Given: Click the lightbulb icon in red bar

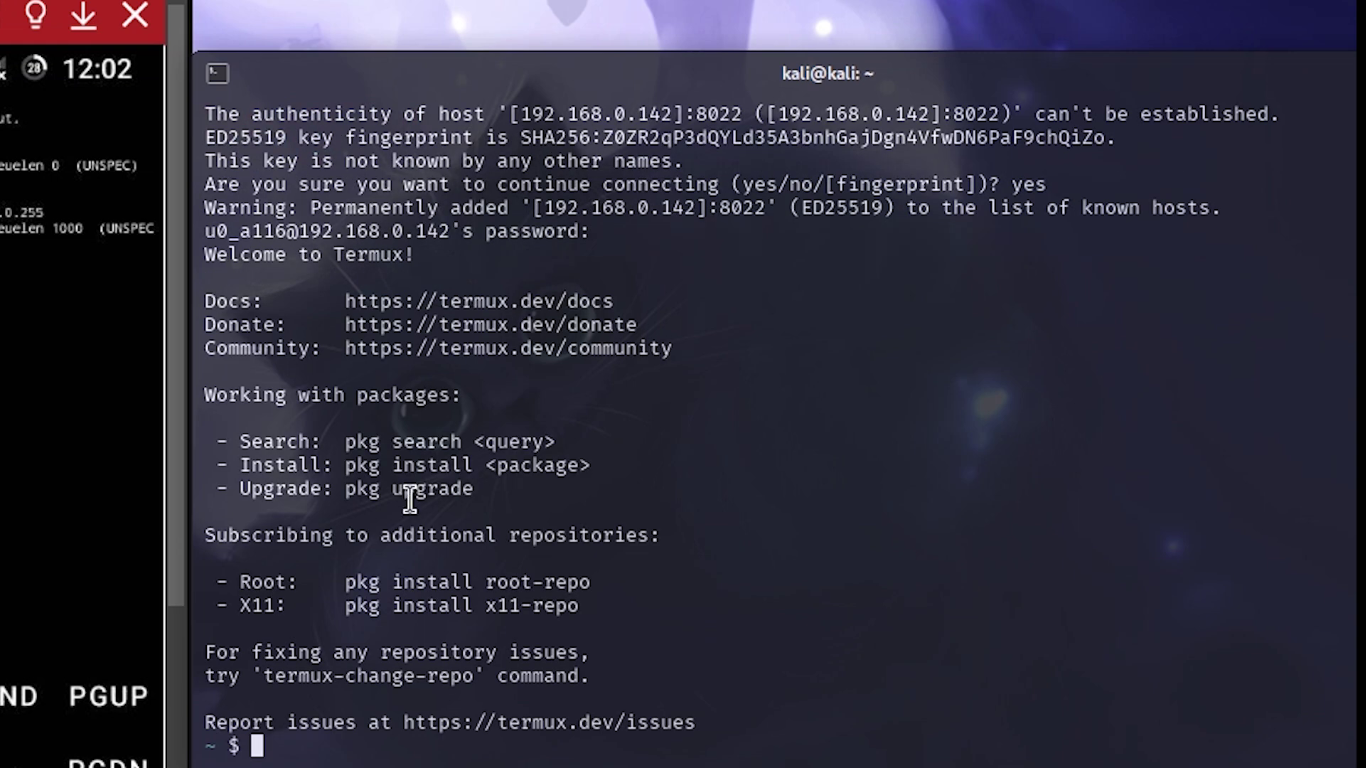Looking at the screenshot, I should click(x=36, y=15).
